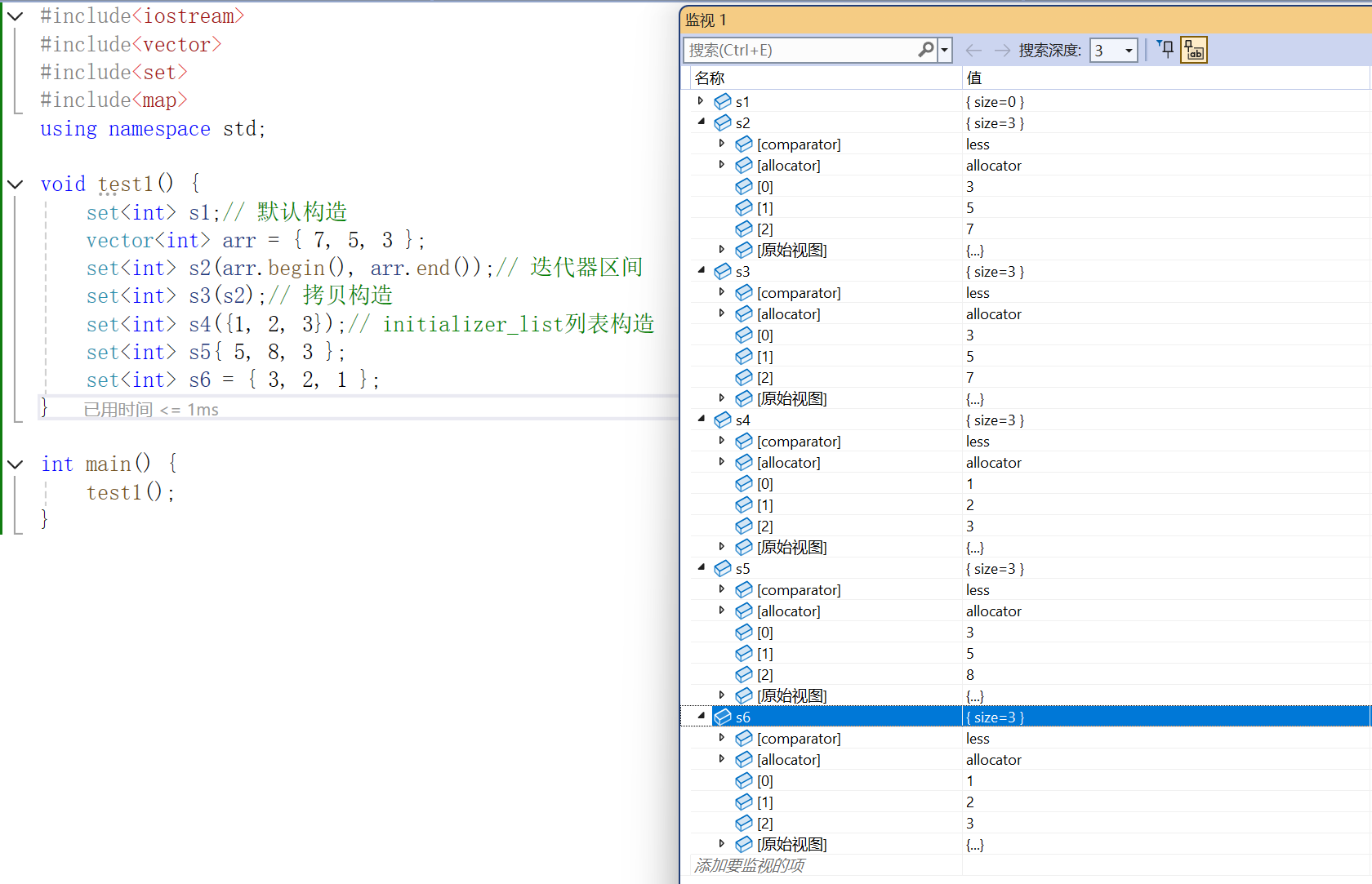Click the cube icon beside s3
The width and height of the screenshot is (1372, 884).
(x=723, y=271)
